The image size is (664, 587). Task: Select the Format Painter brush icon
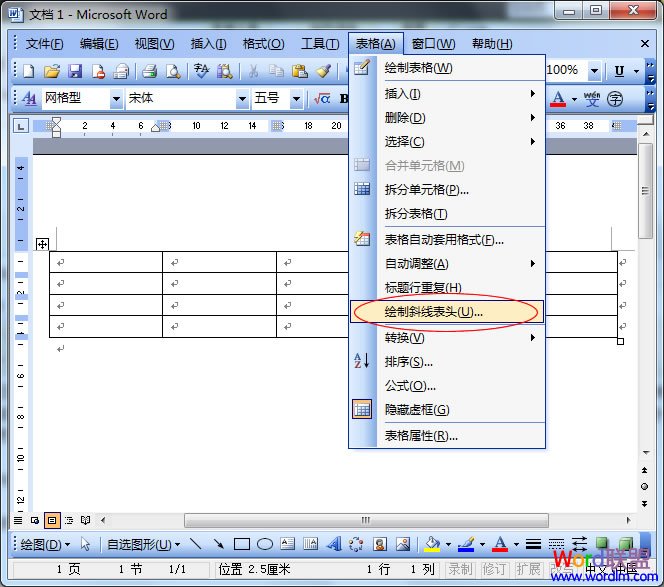[x=324, y=71]
